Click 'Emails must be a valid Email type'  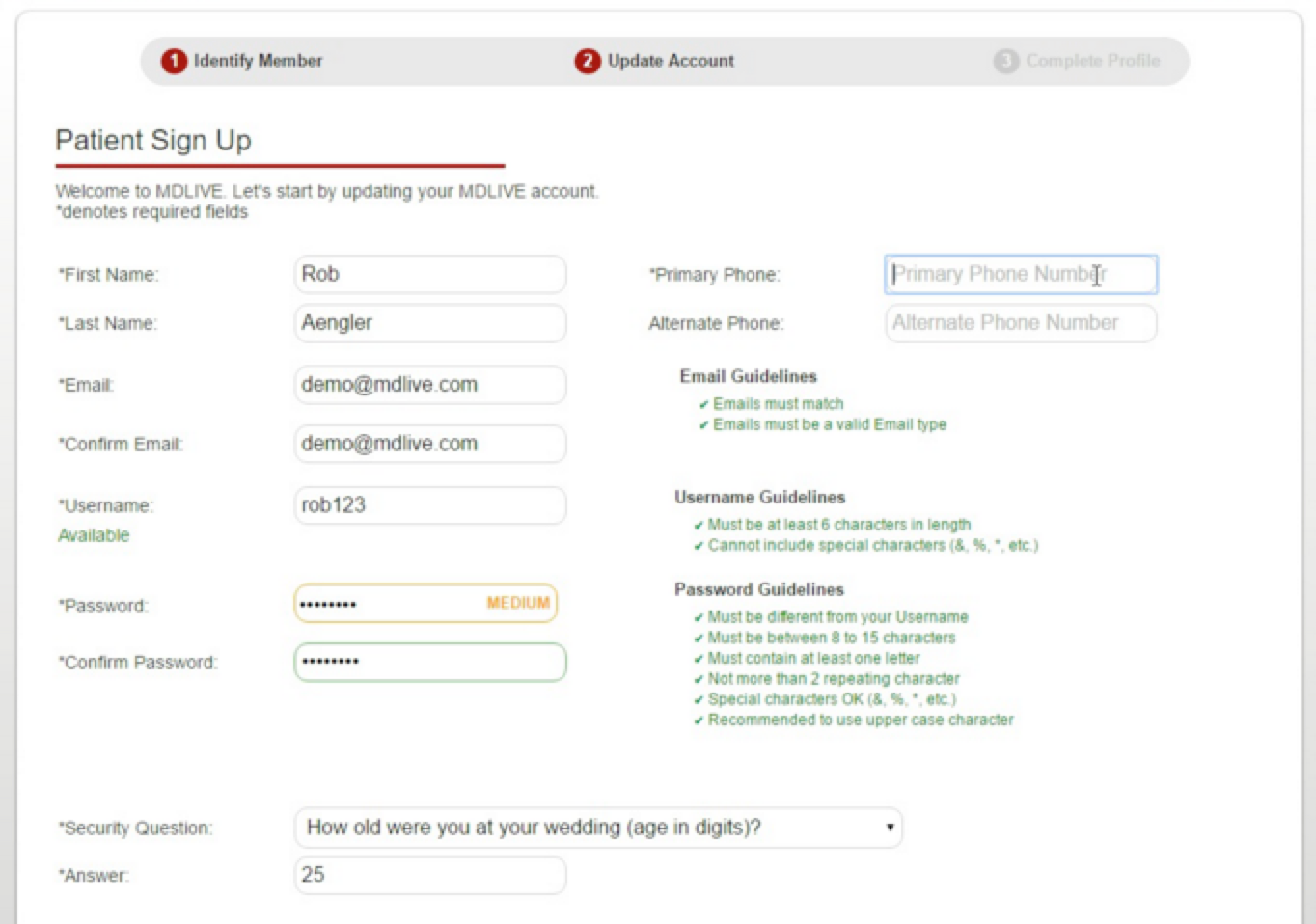(829, 424)
